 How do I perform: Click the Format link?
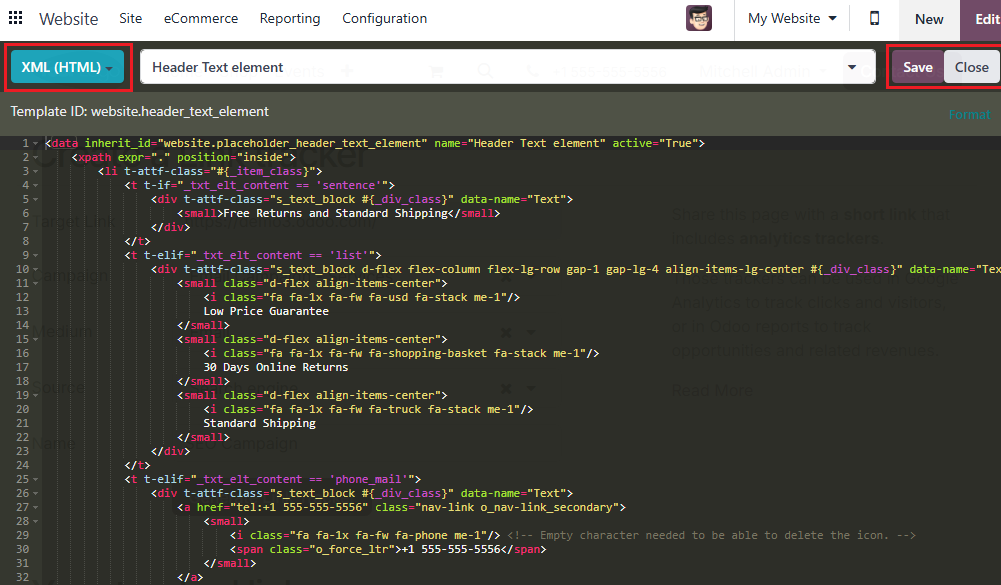[x=969, y=114]
